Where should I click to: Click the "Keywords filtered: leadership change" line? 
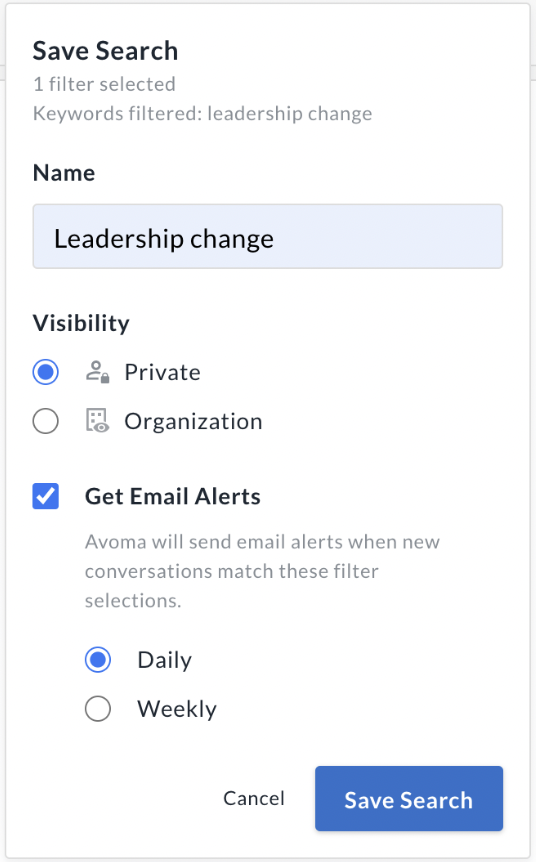coord(202,113)
